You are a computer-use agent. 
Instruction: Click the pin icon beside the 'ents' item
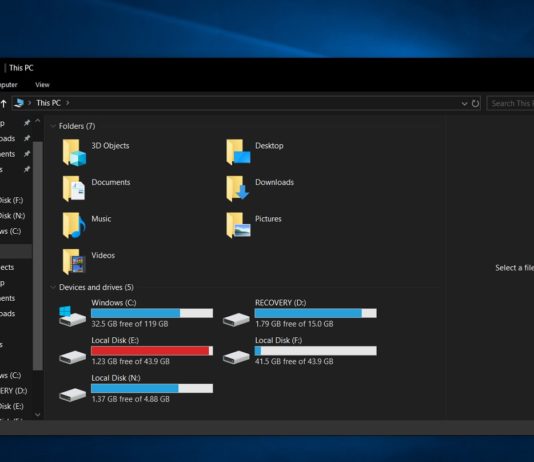27,154
